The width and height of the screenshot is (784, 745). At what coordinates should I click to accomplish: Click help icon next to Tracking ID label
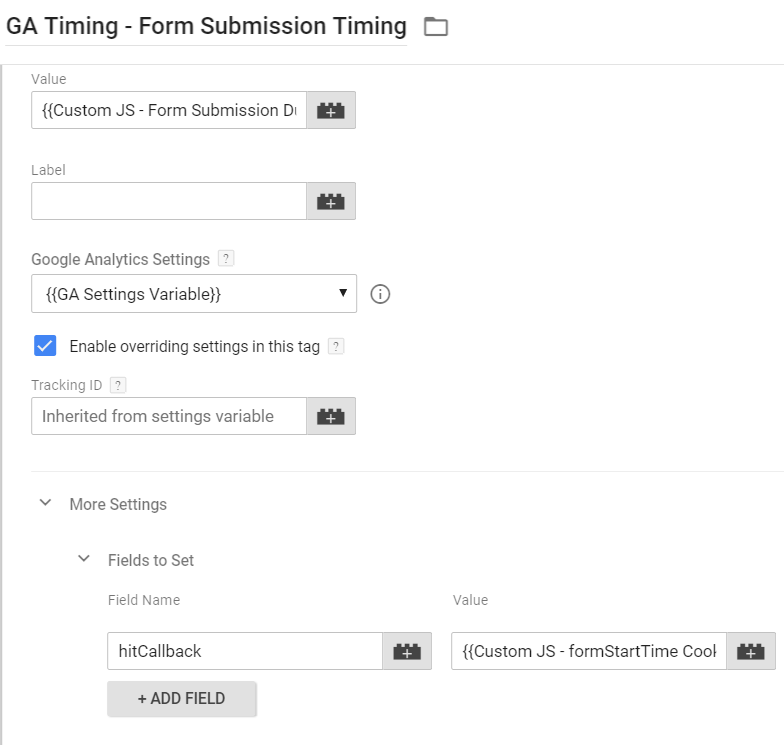tap(118, 385)
